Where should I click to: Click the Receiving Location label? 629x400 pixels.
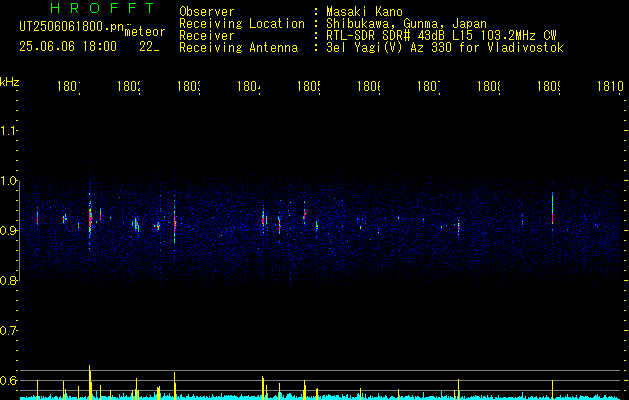(x=242, y=24)
